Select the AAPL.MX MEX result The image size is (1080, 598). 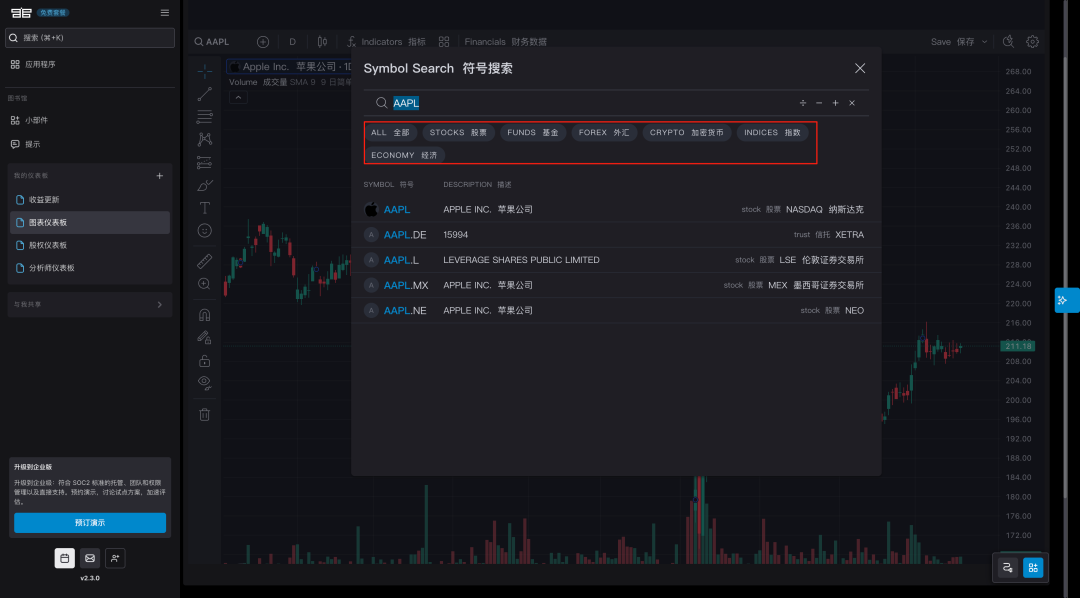(x=616, y=285)
